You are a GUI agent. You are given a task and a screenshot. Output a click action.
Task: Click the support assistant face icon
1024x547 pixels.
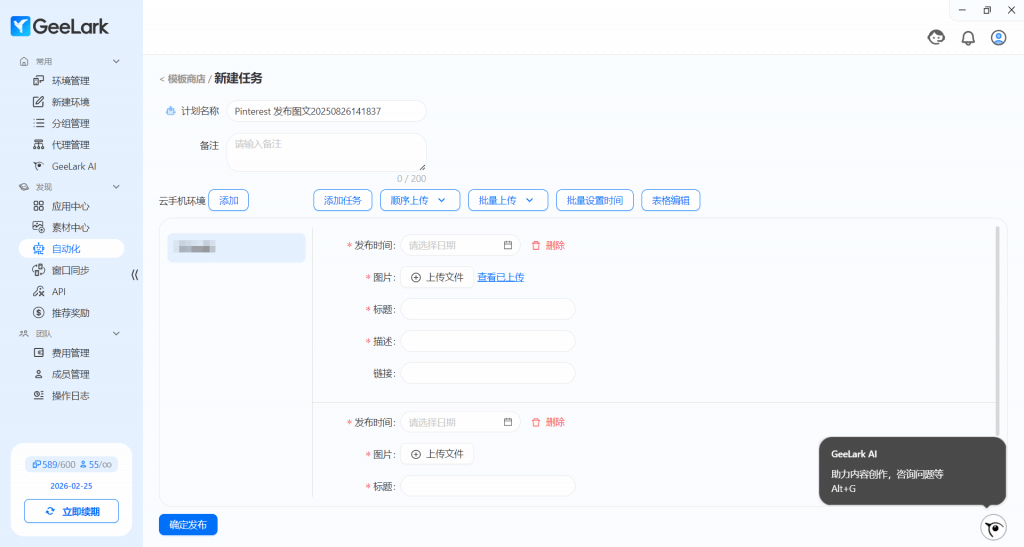coord(937,38)
